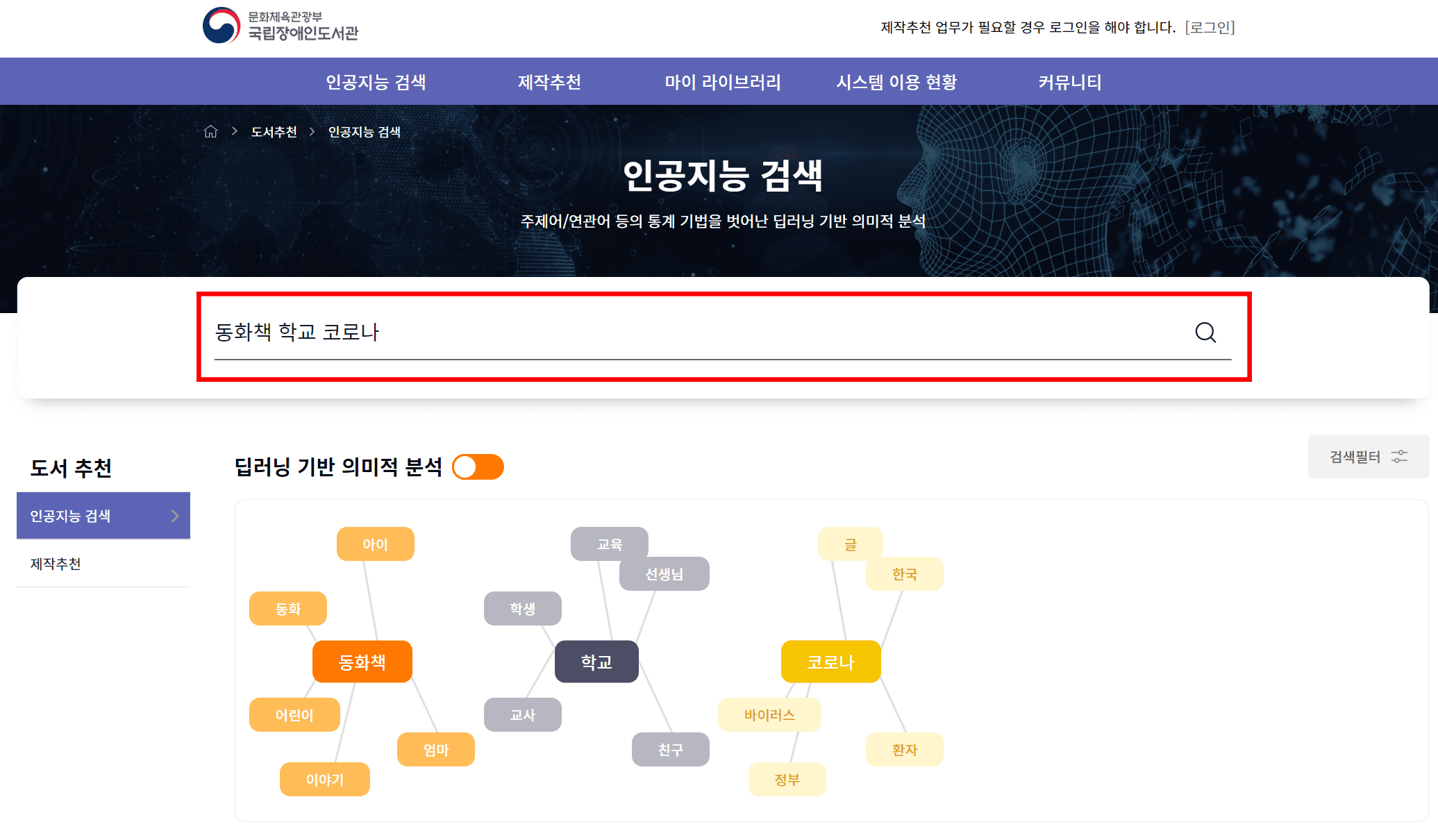This screenshot has width=1438, height=840.
Task: Open the 검색필터 button
Action: pyautogui.click(x=1368, y=456)
